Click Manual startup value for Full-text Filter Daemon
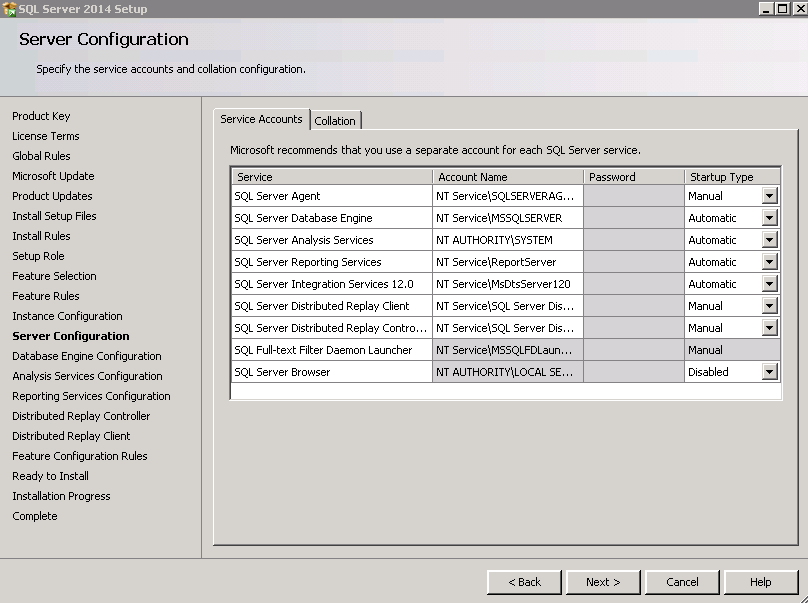The height and width of the screenshot is (603, 808). pyautogui.click(x=732, y=350)
